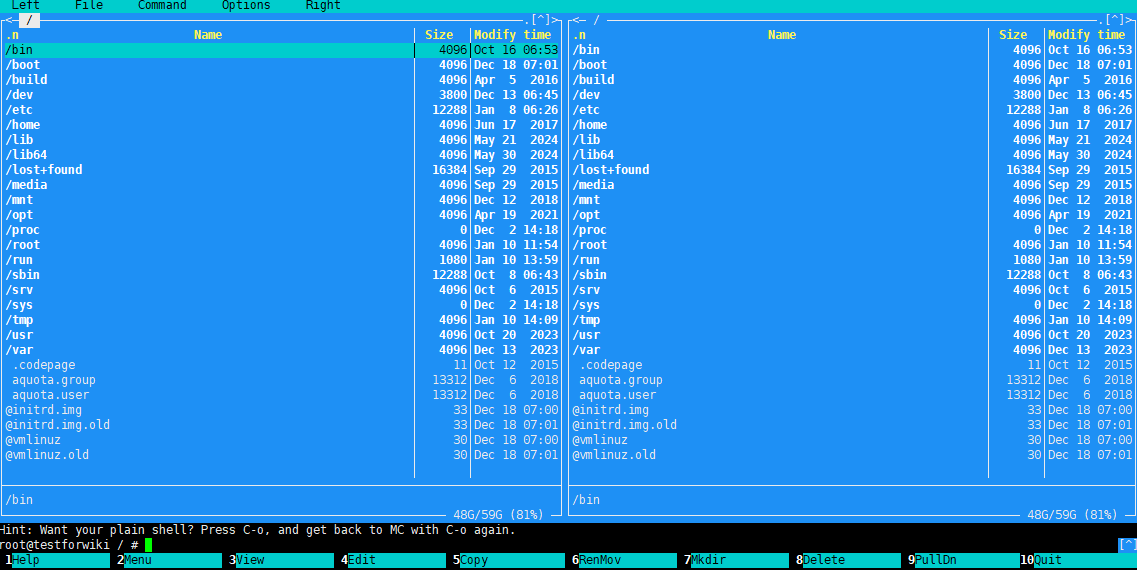Open the Options menu
This screenshot has width=1137, height=570.
click(246, 5)
